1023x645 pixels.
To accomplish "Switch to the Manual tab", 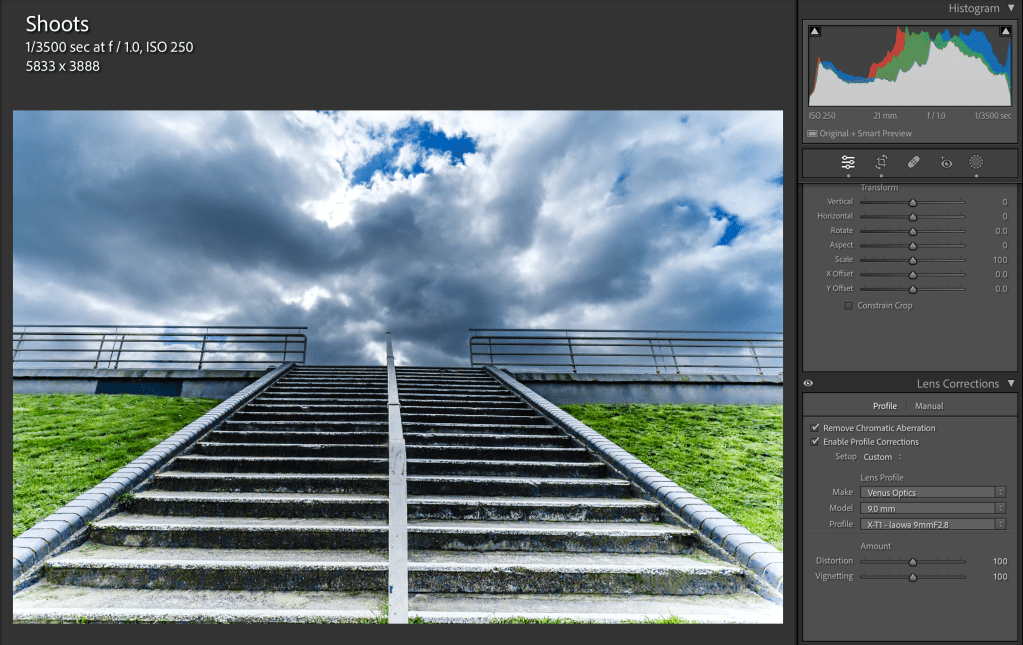I will tap(928, 406).
